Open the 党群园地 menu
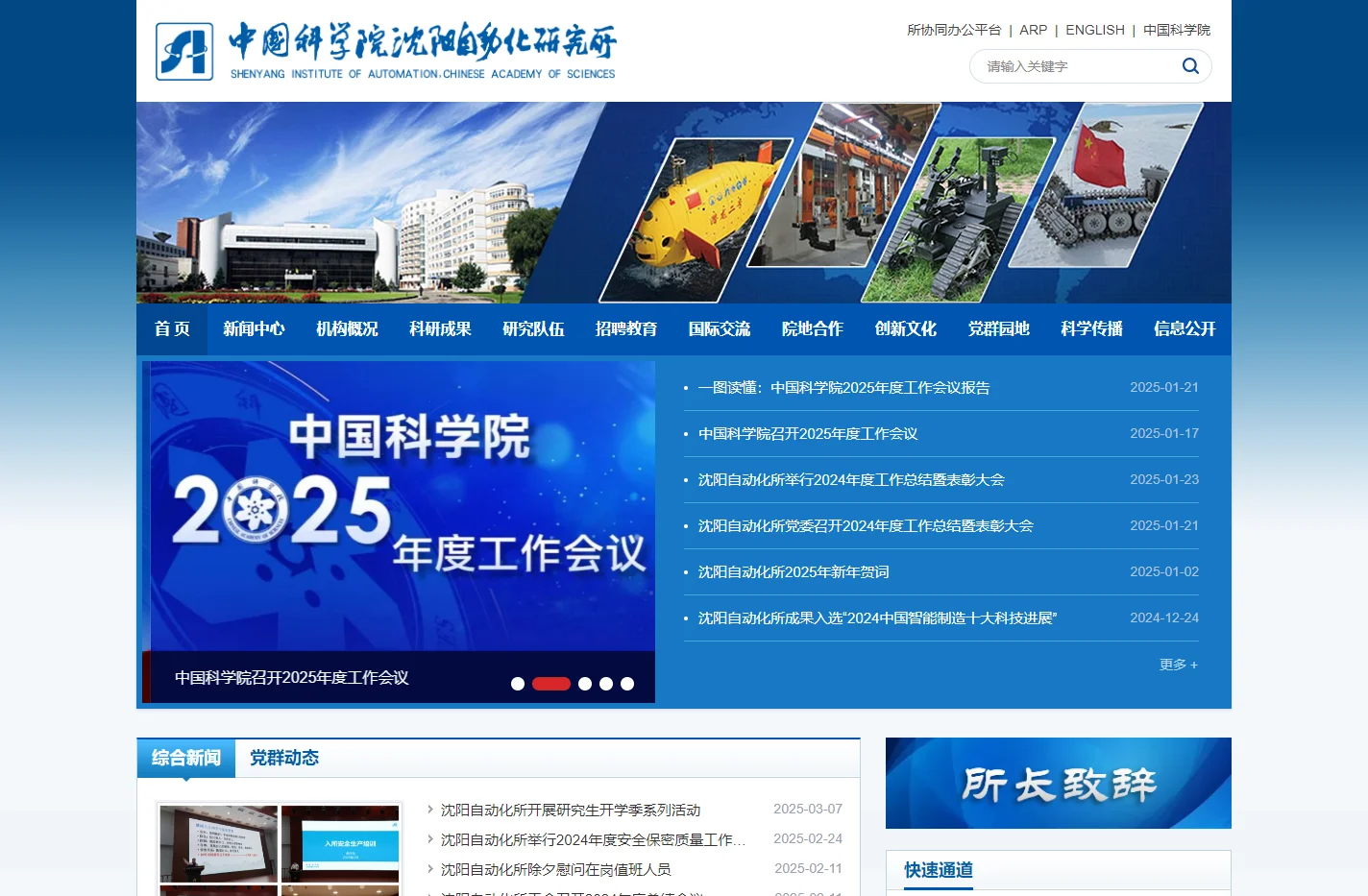This screenshot has width=1368, height=896. tap(999, 328)
